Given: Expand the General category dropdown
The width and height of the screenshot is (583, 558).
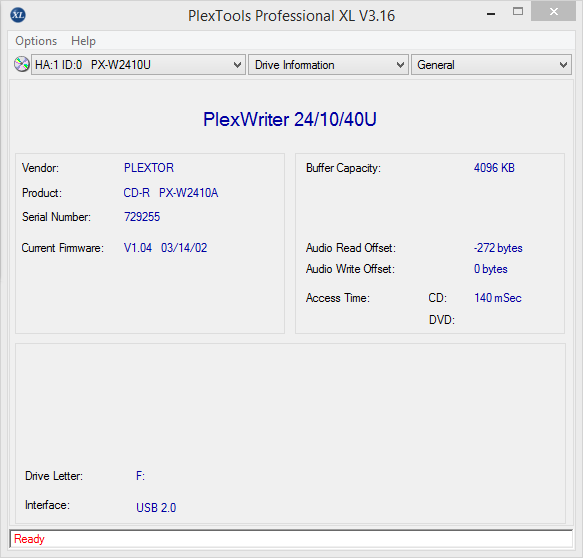Looking at the screenshot, I should (491, 65).
